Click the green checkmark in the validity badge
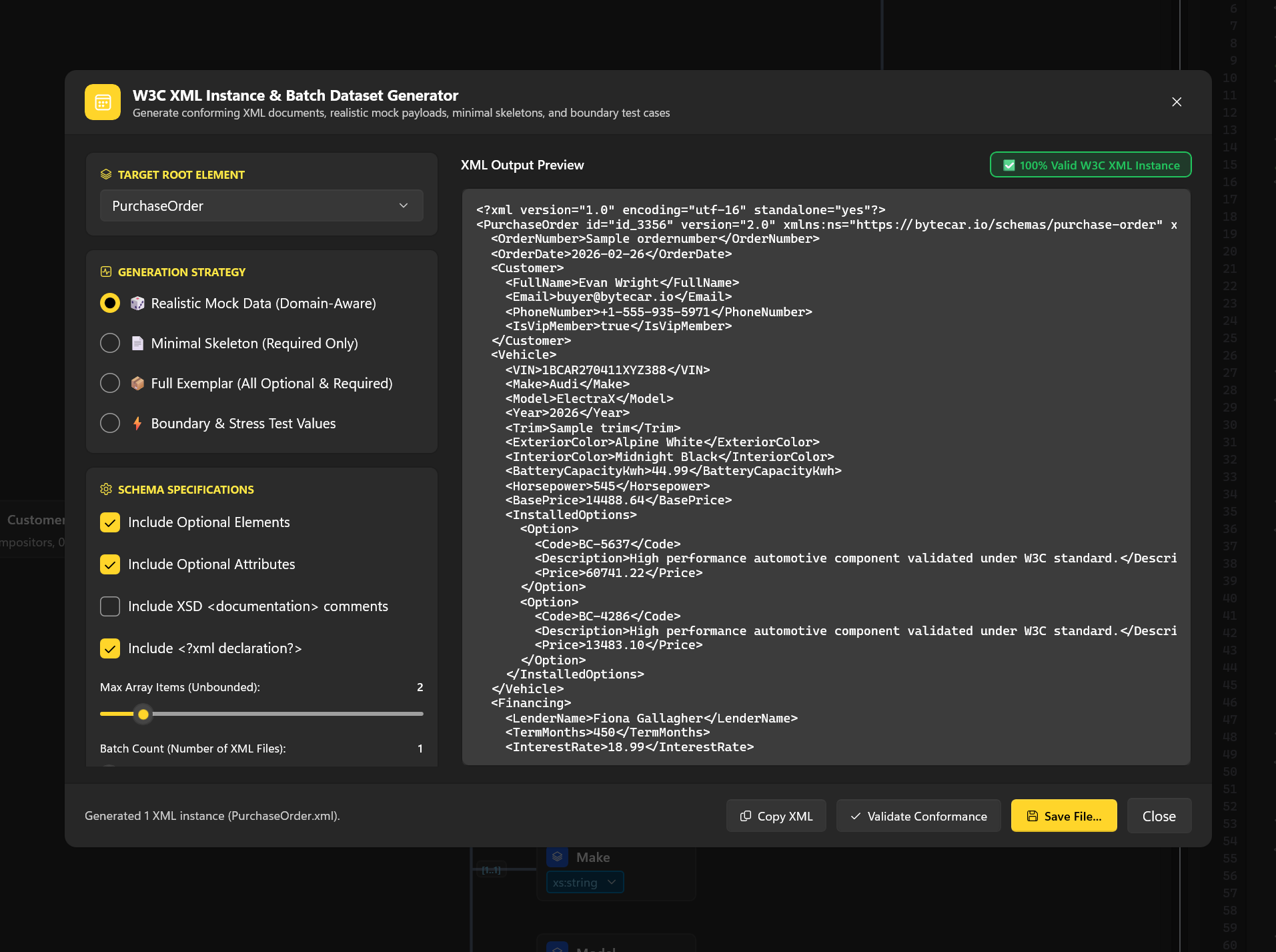The image size is (1276, 952). coord(1009,165)
